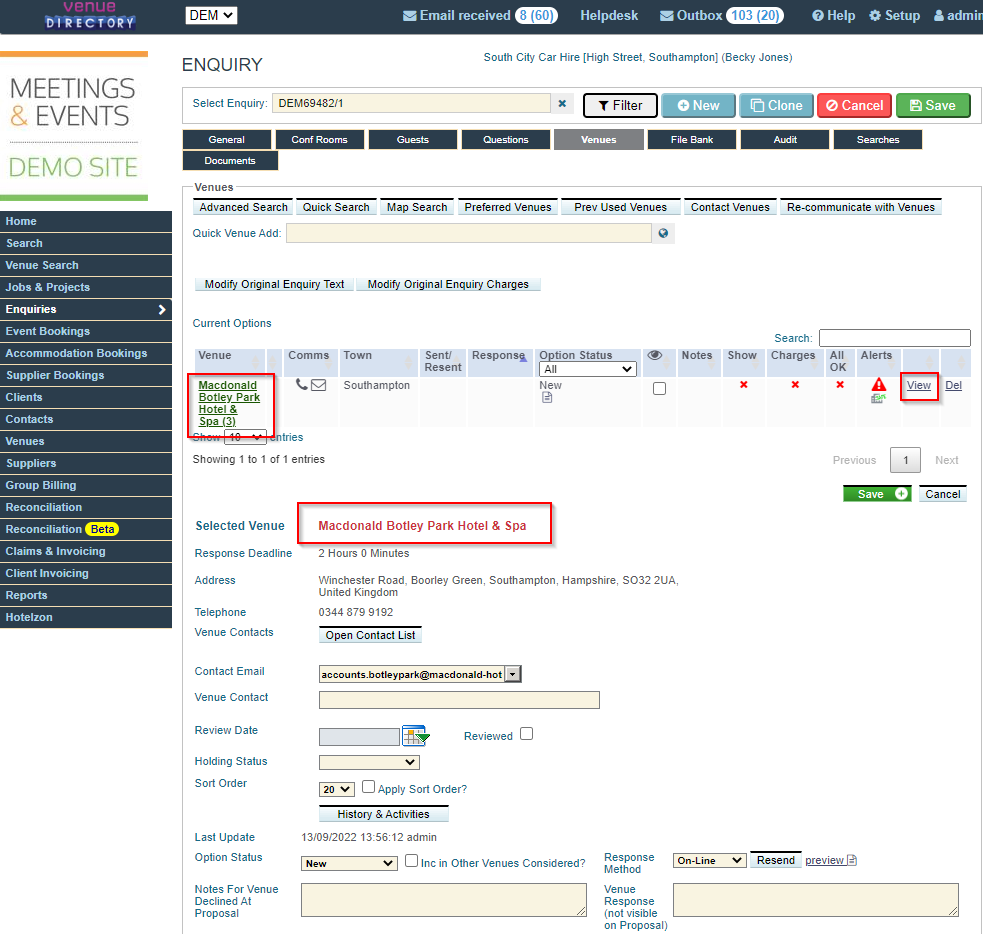983x934 pixels.
Task: Click the red X in Charges column
Action: (x=795, y=384)
